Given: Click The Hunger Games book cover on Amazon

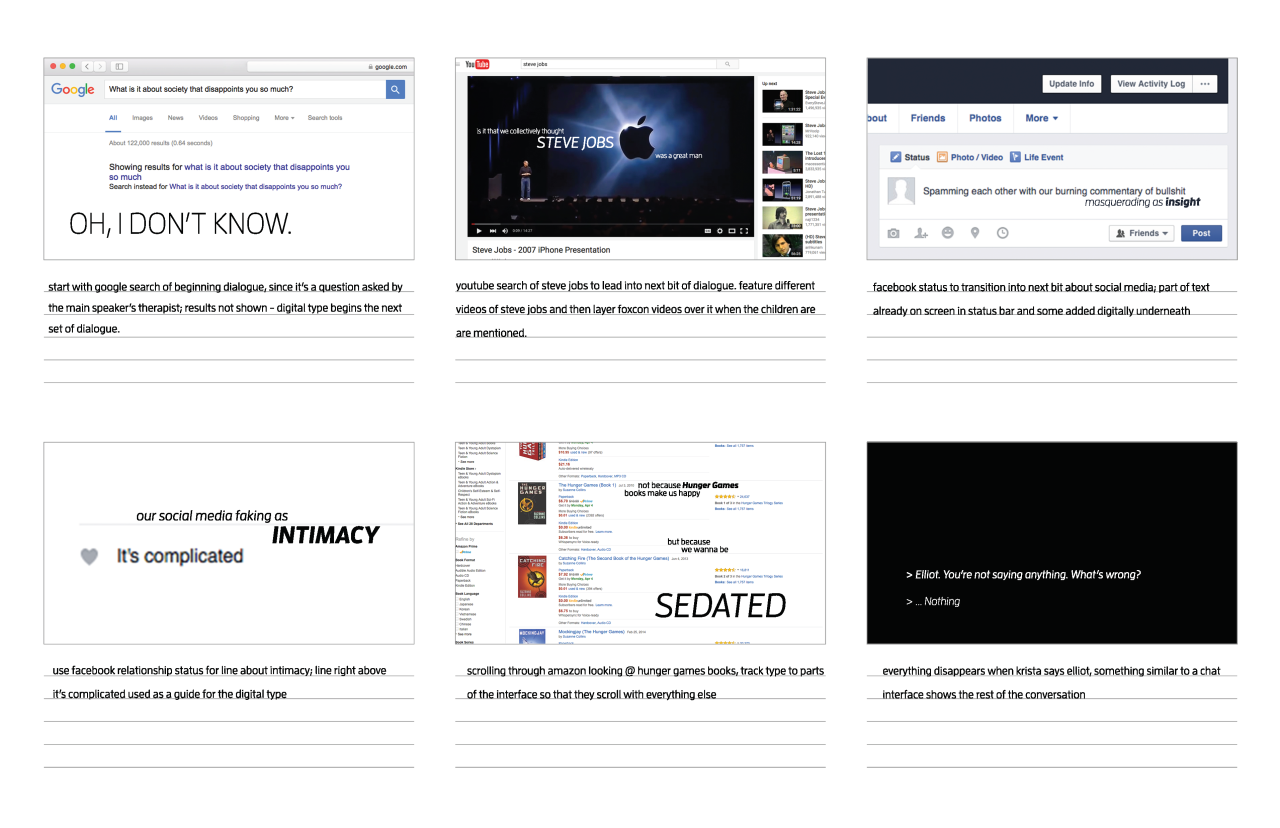Looking at the screenshot, I should tap(532, 504).
